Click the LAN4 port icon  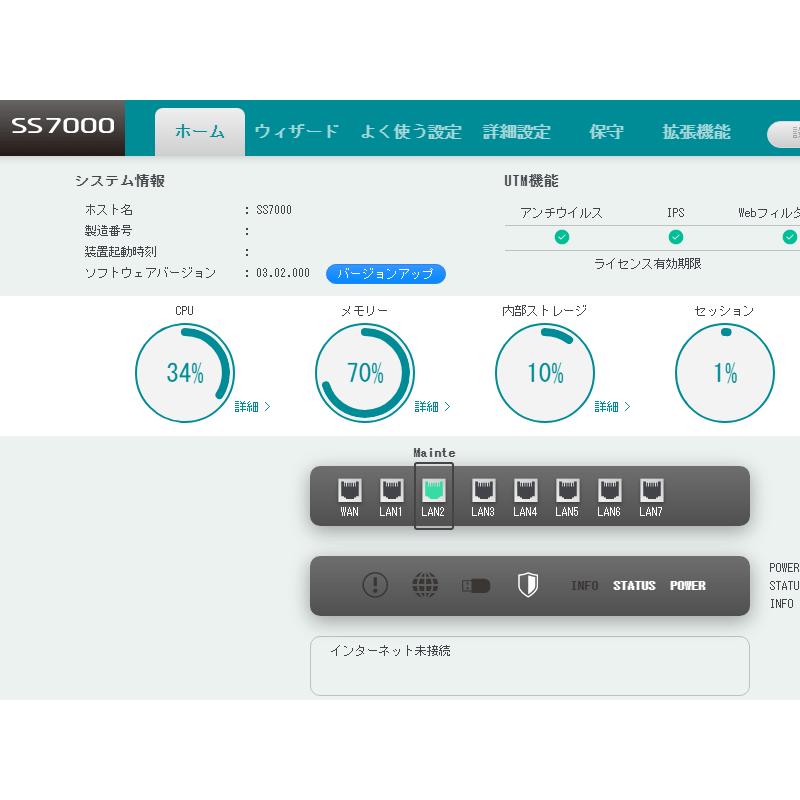(x=526, y=490)
